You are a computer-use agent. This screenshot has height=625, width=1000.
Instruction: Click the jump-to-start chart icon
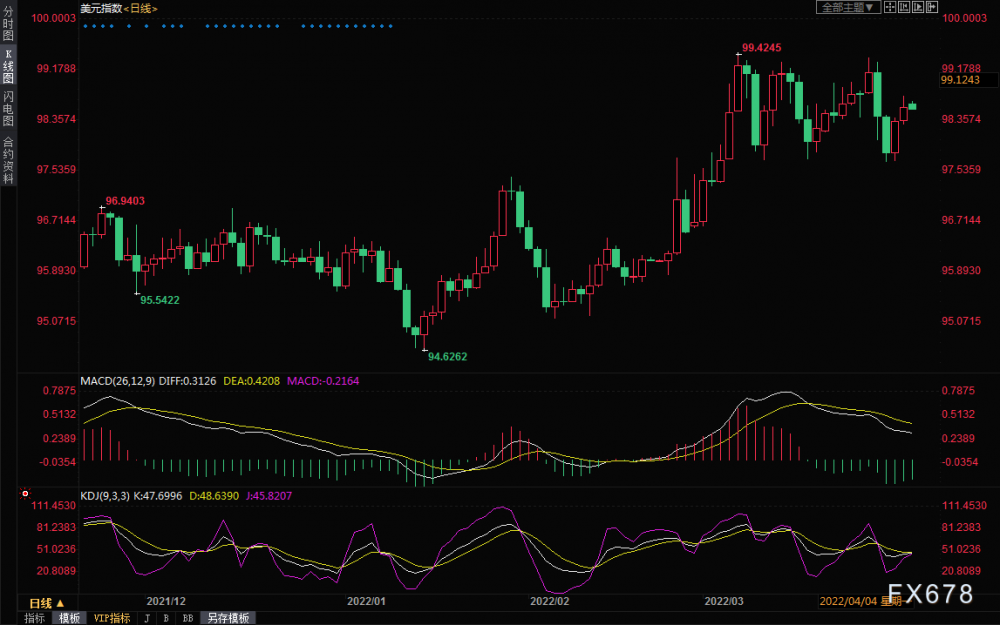[x=904, y=7]
